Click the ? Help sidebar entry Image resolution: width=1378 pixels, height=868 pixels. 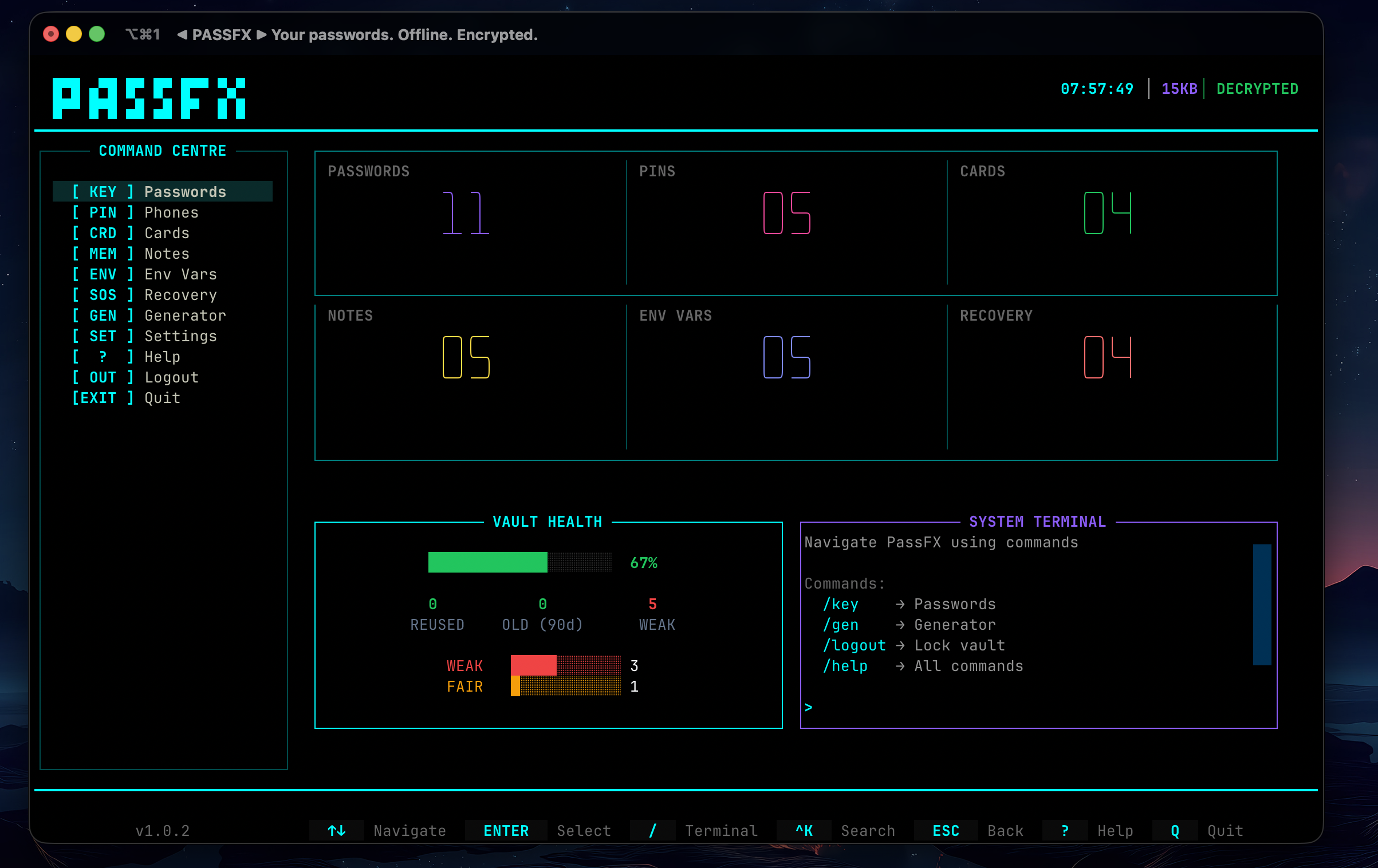(x=162, y=357)
